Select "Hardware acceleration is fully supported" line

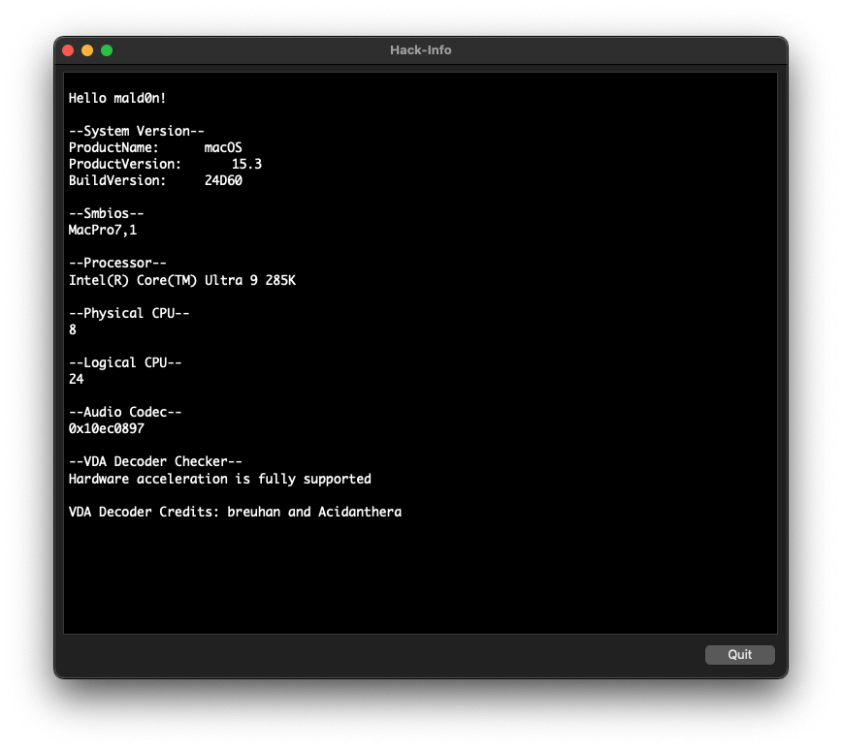(220, 479)
